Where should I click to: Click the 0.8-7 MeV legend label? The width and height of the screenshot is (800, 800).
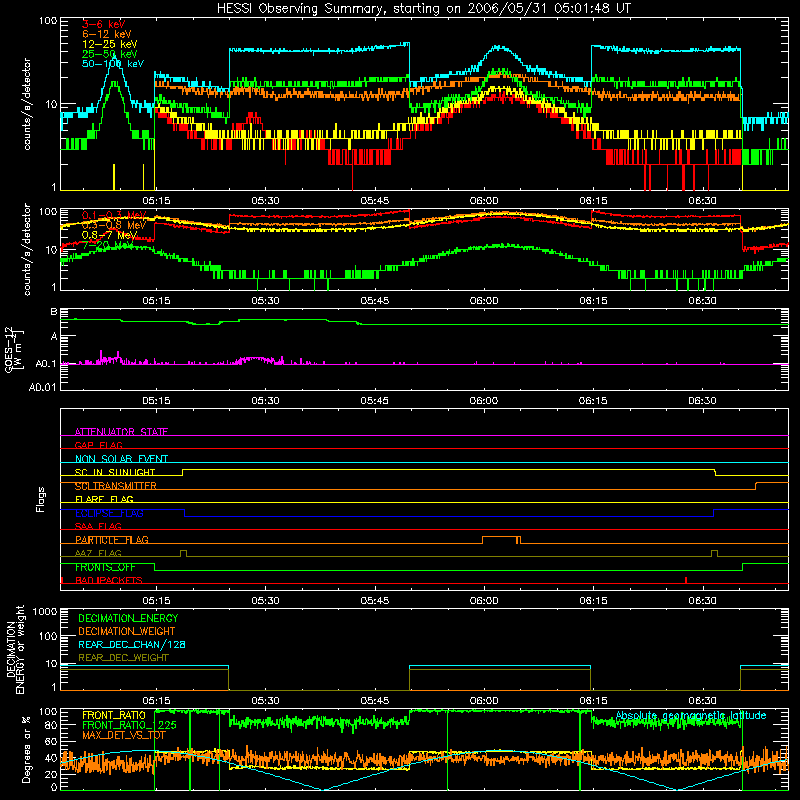click(109, 235)
